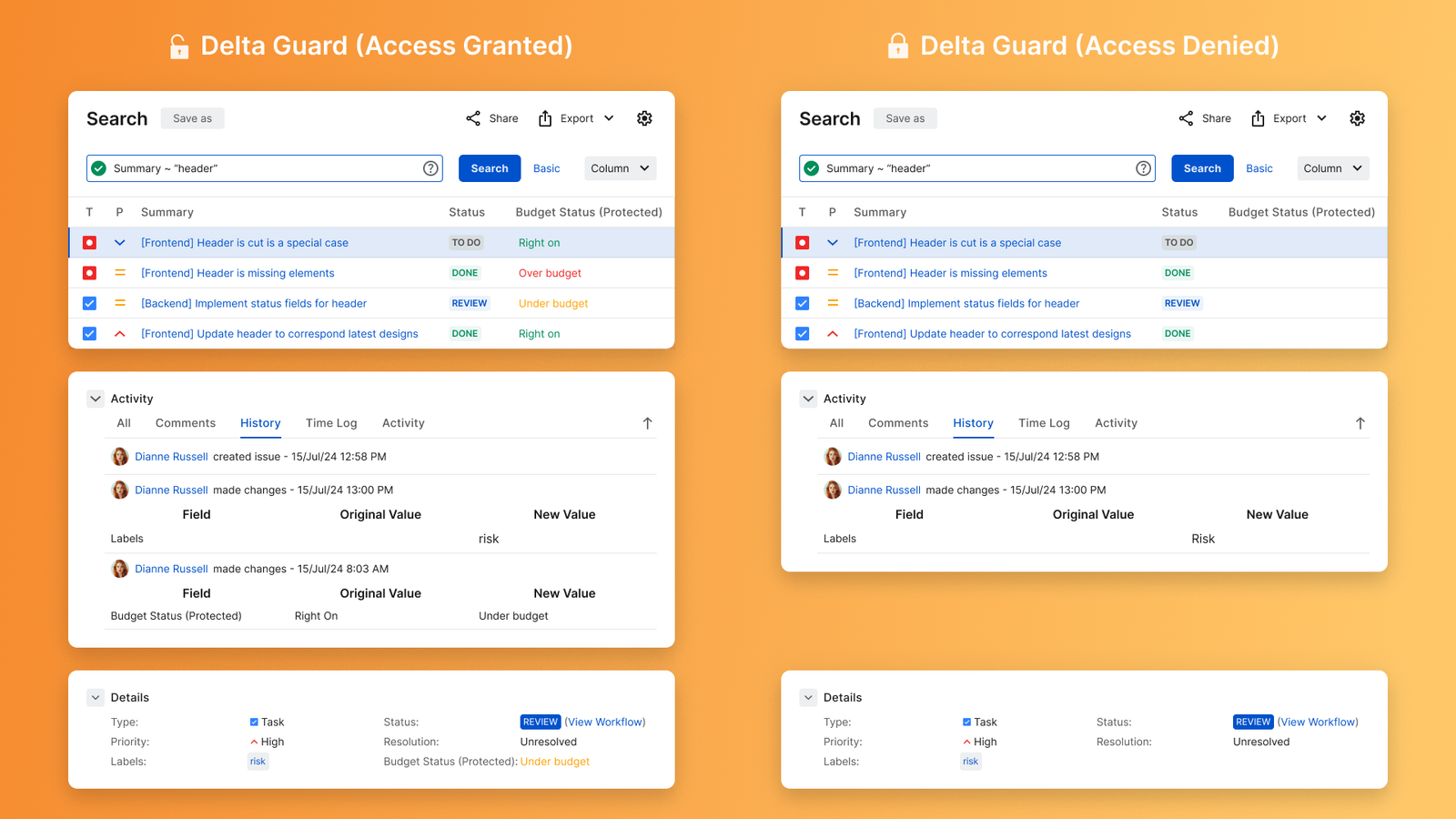
Task: Click query help icon in Access Denied search field
Action: tap(1143, 168)
